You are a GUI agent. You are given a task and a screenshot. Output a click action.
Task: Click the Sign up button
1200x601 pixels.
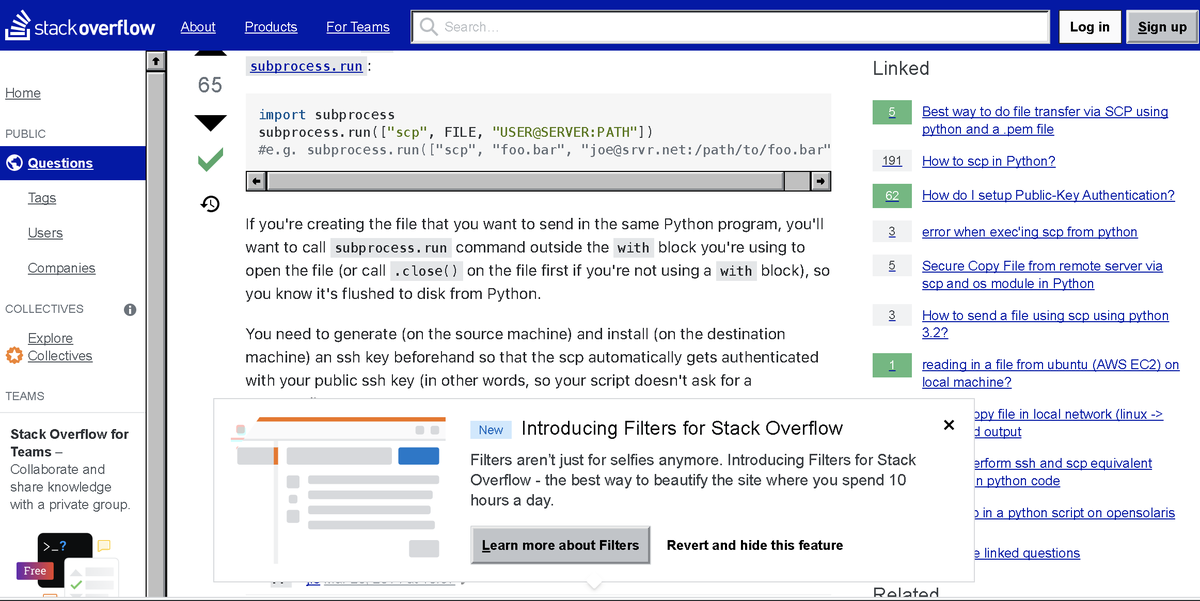pyautogui.click(x=1162, y=27)
